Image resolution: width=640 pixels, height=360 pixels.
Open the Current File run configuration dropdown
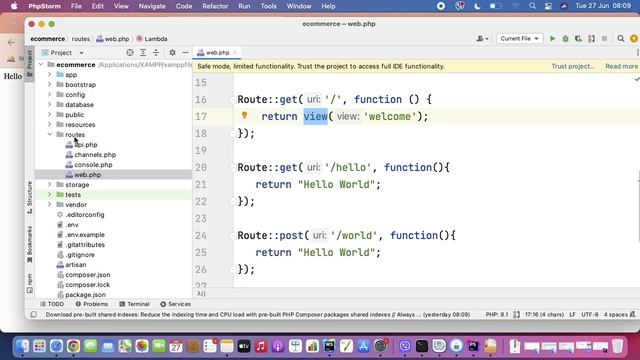(x=519, y=39)
